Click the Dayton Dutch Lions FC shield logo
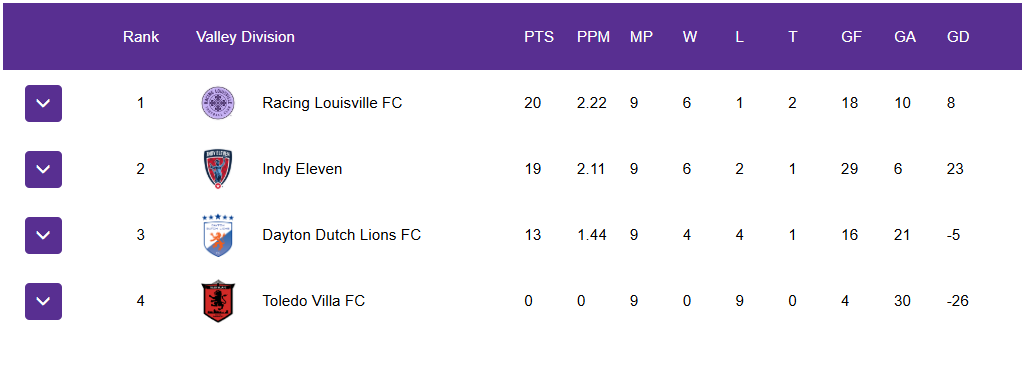The height and width of the screenshot is (372, 1027). 217,235
